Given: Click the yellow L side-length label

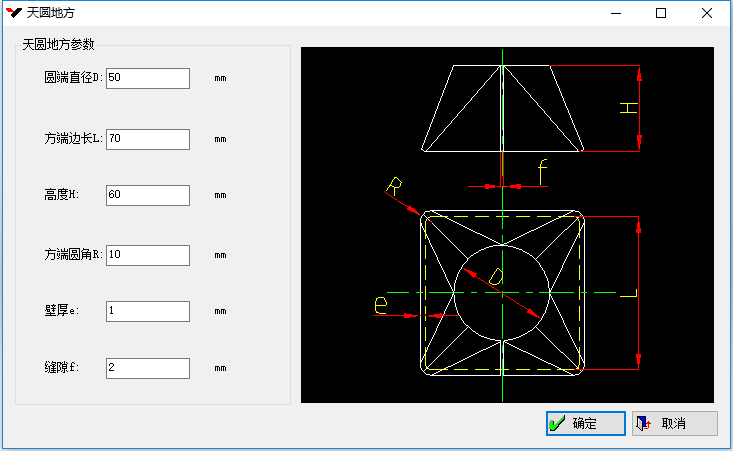Looking at the screenshot, I should [x=628, y=293].
